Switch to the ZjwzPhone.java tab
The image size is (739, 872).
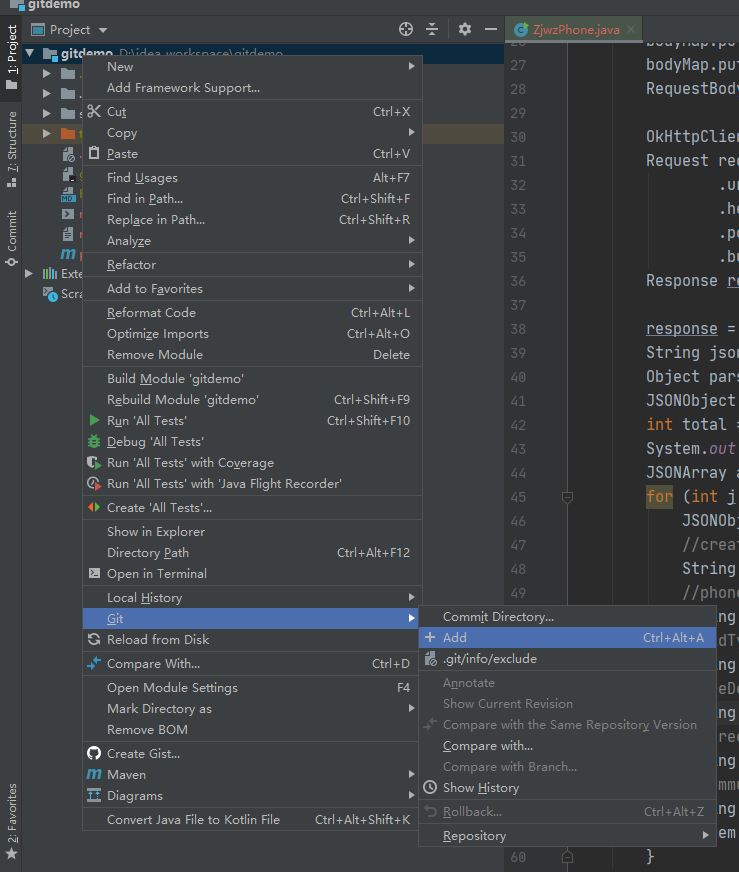[x=574, y=29]
